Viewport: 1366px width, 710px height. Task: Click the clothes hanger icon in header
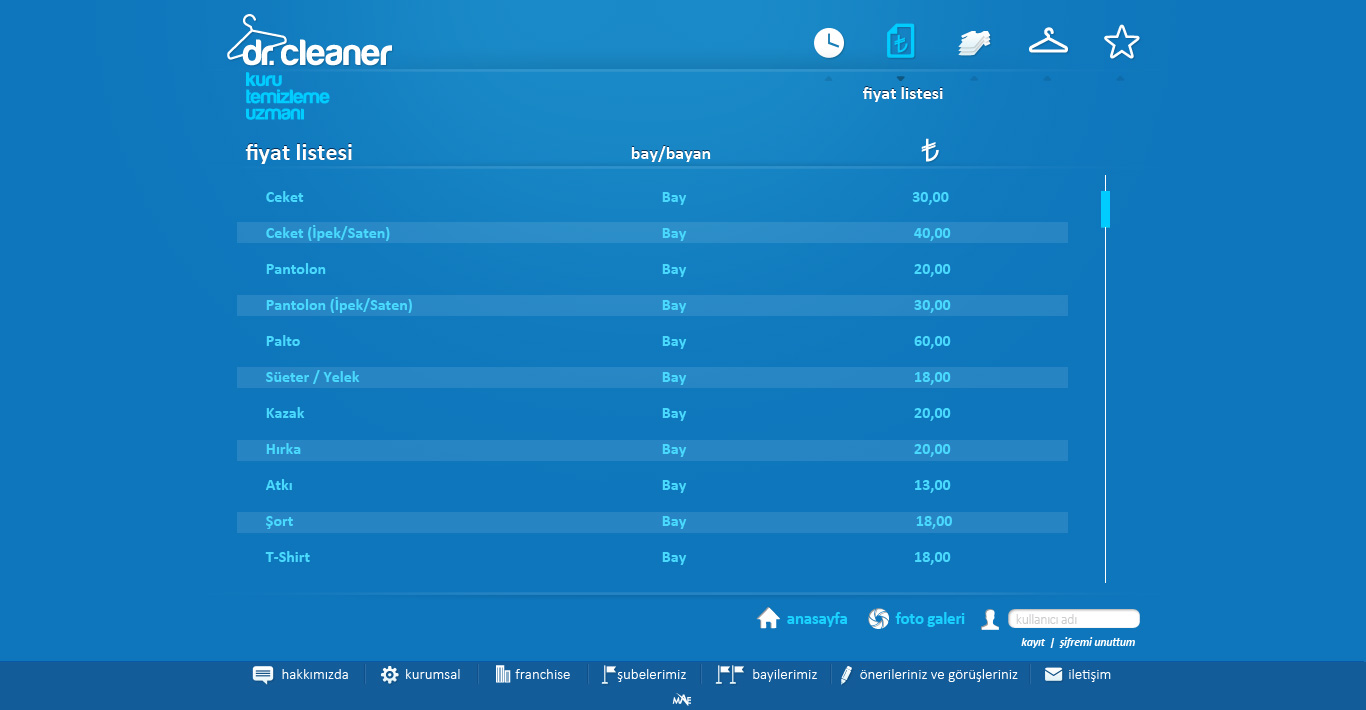tap(1048, 41)
